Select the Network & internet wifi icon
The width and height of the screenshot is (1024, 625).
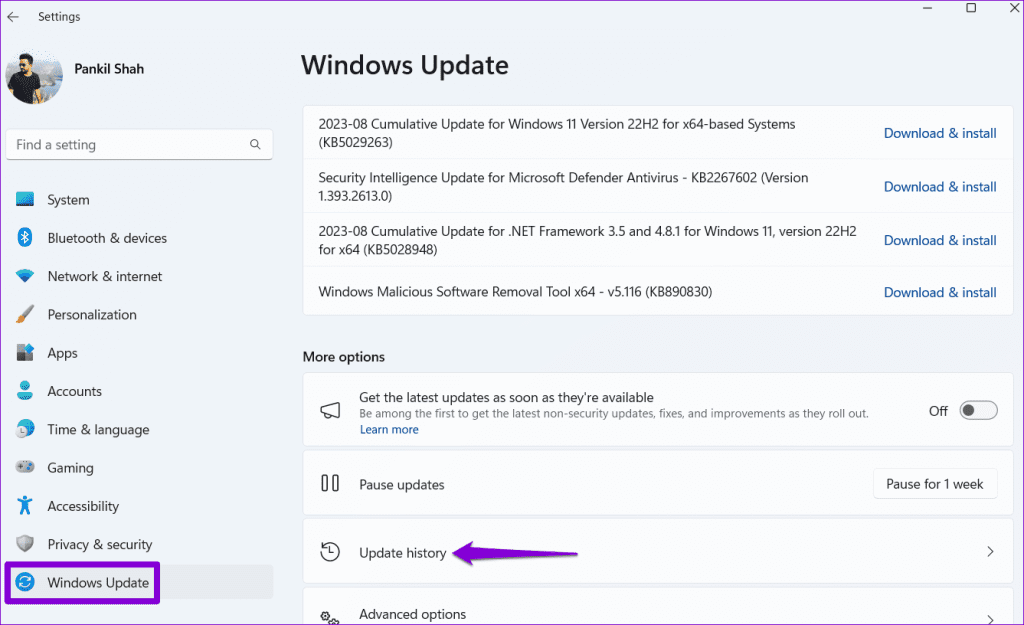tap(26, 276)
